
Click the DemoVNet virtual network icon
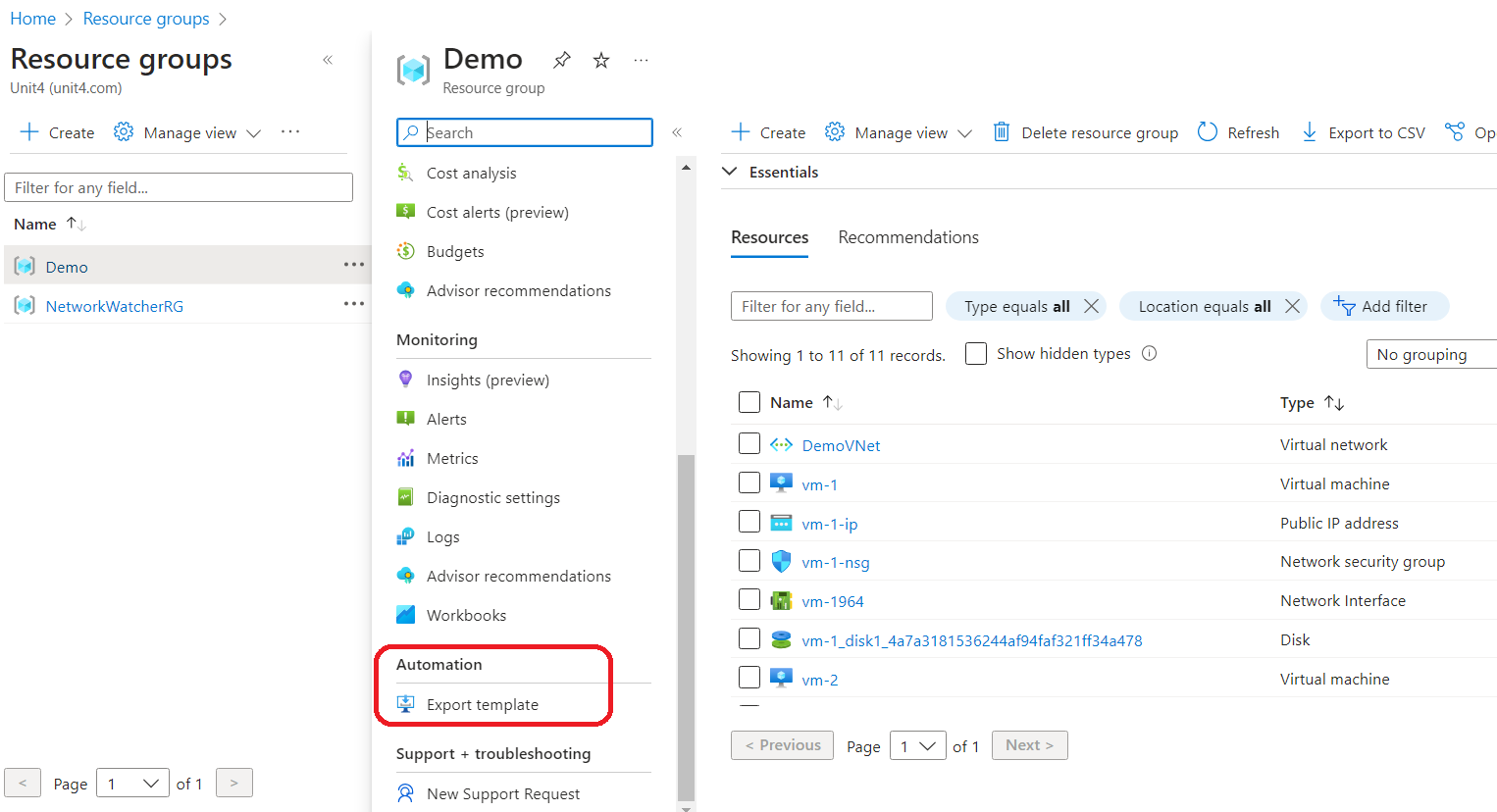pyautogui.click(x=781, y=444)
